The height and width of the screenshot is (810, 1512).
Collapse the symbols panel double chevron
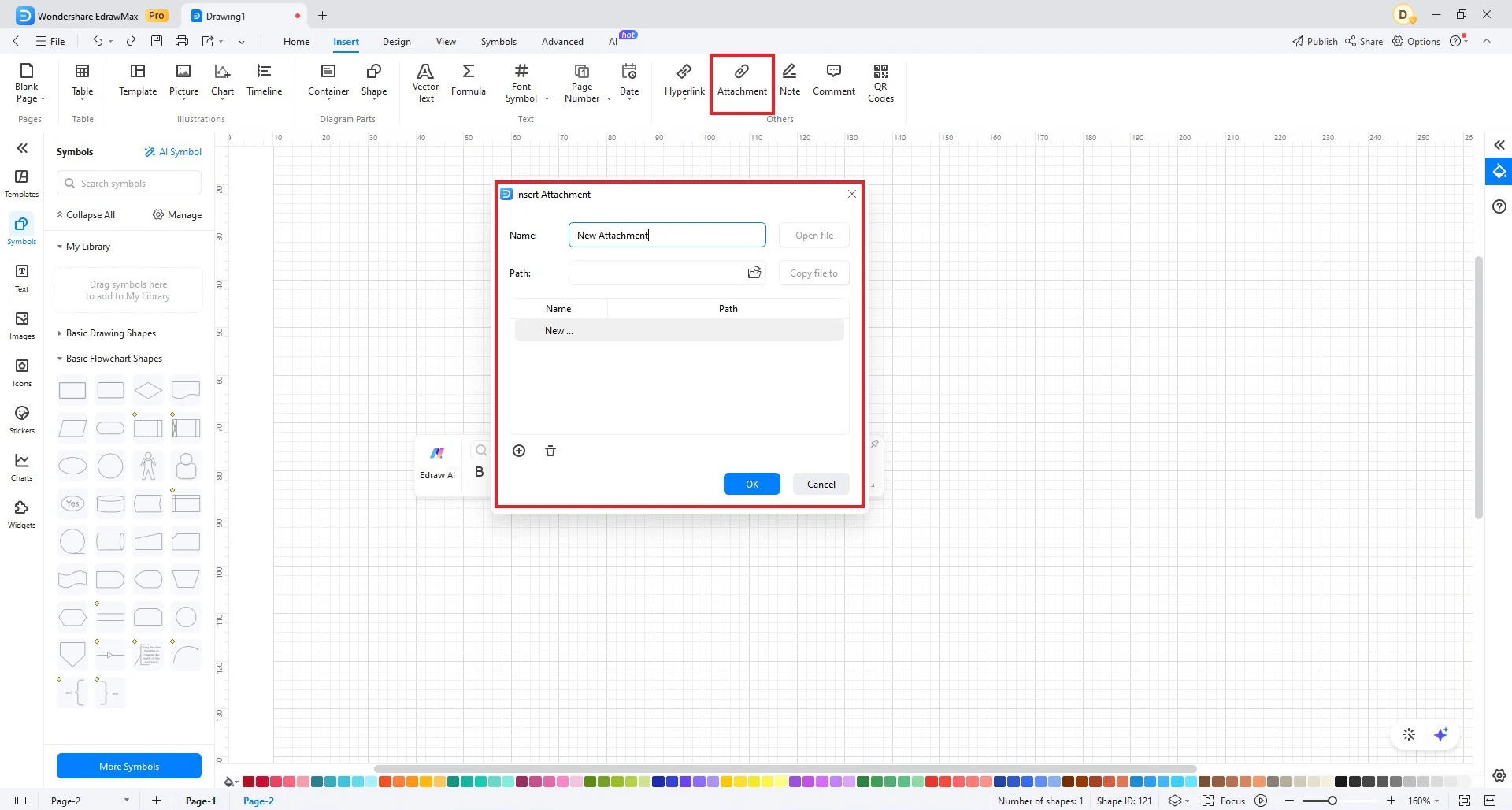point(22,148)
